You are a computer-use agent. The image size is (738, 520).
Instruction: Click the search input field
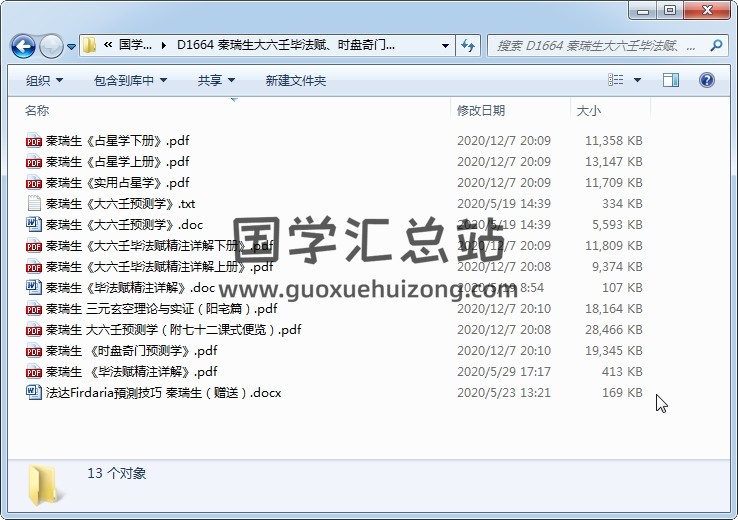[598, 46]
